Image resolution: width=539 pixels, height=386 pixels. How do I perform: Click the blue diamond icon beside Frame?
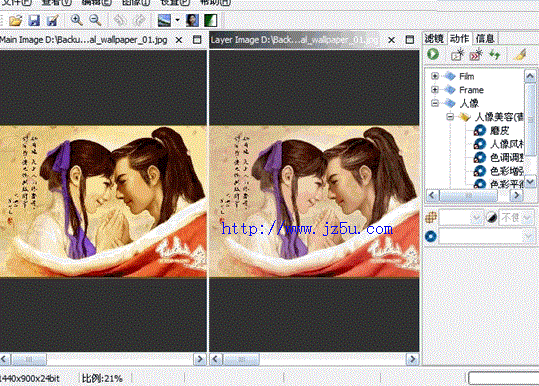coord(449,90)
